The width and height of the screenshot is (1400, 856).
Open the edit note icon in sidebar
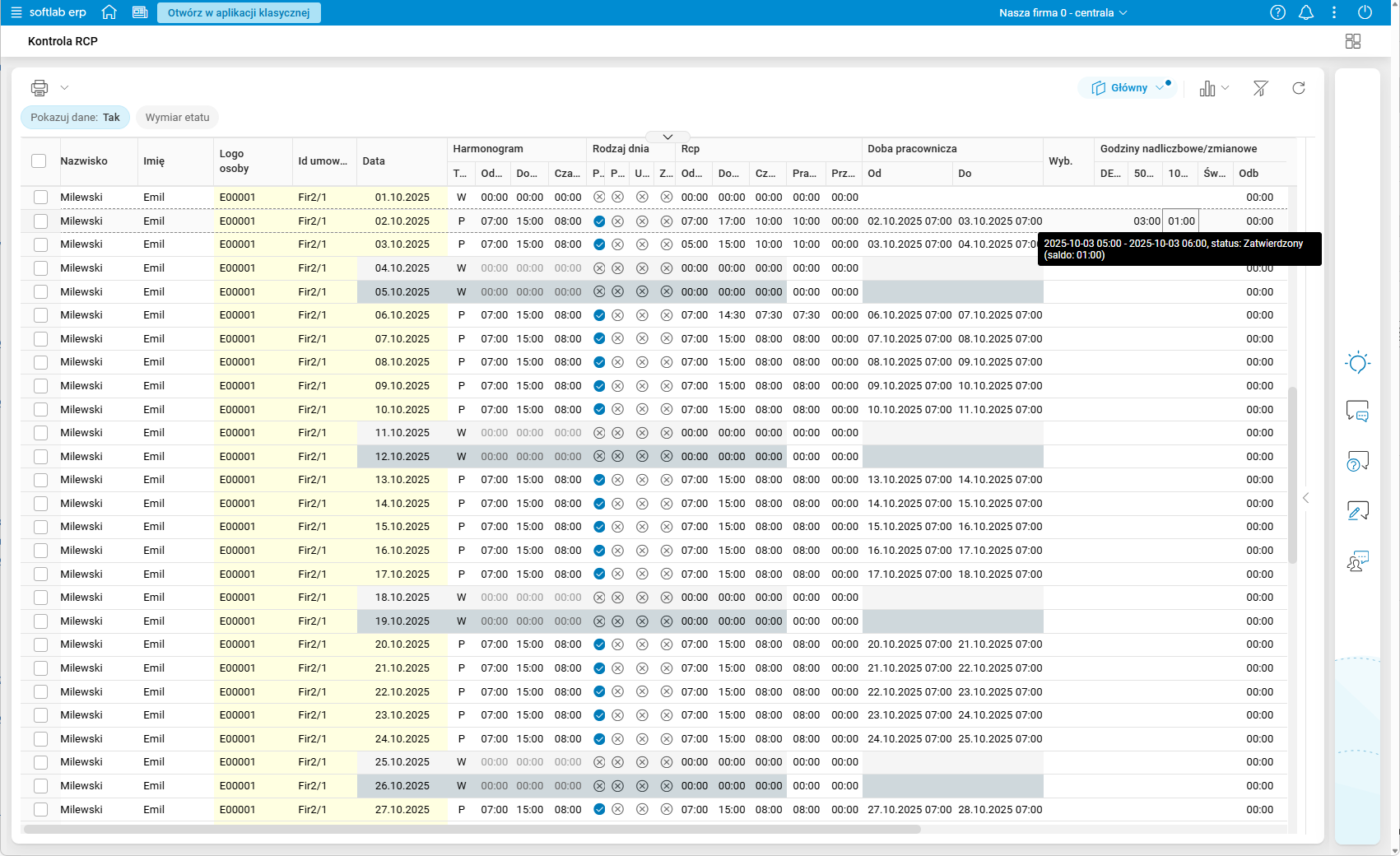(1357, 511)
